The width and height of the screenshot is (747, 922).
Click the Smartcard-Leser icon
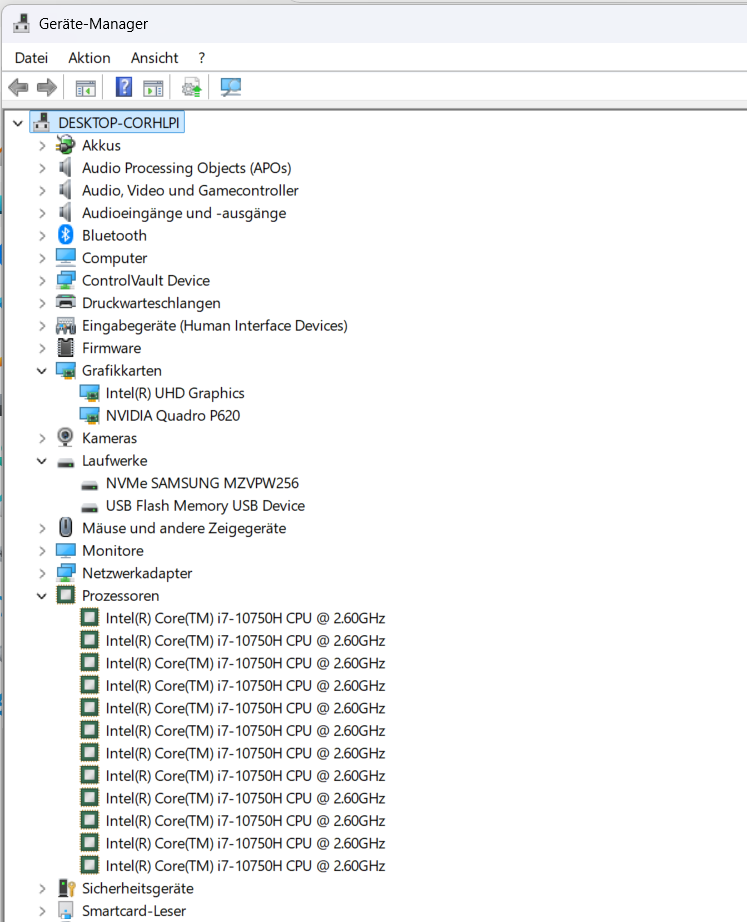coord(65,910)
